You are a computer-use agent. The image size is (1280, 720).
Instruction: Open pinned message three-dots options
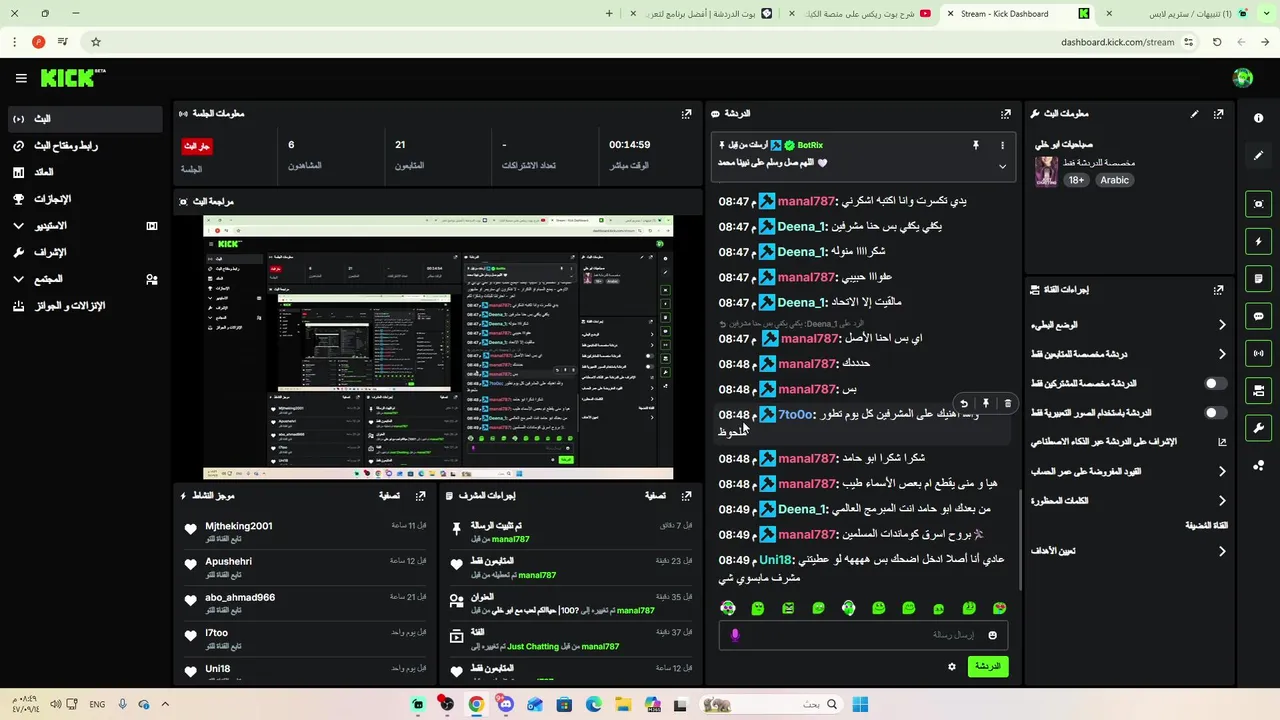(x=1002, y=146)
